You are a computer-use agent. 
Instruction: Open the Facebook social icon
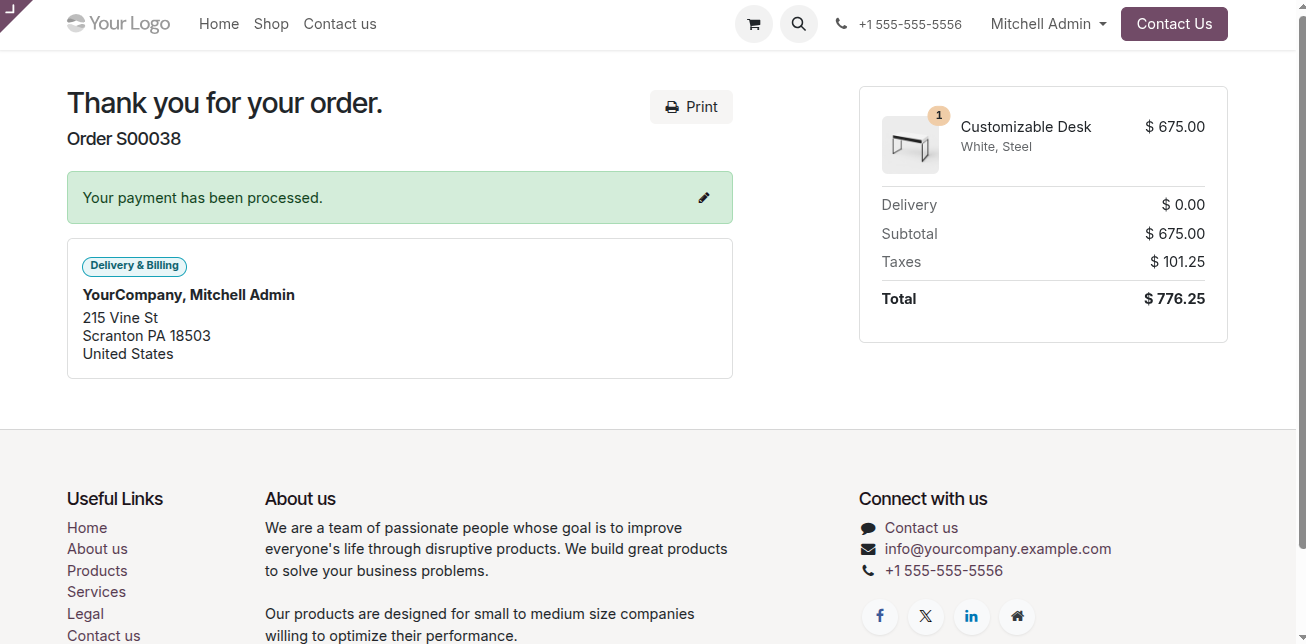tap(880, 616)
